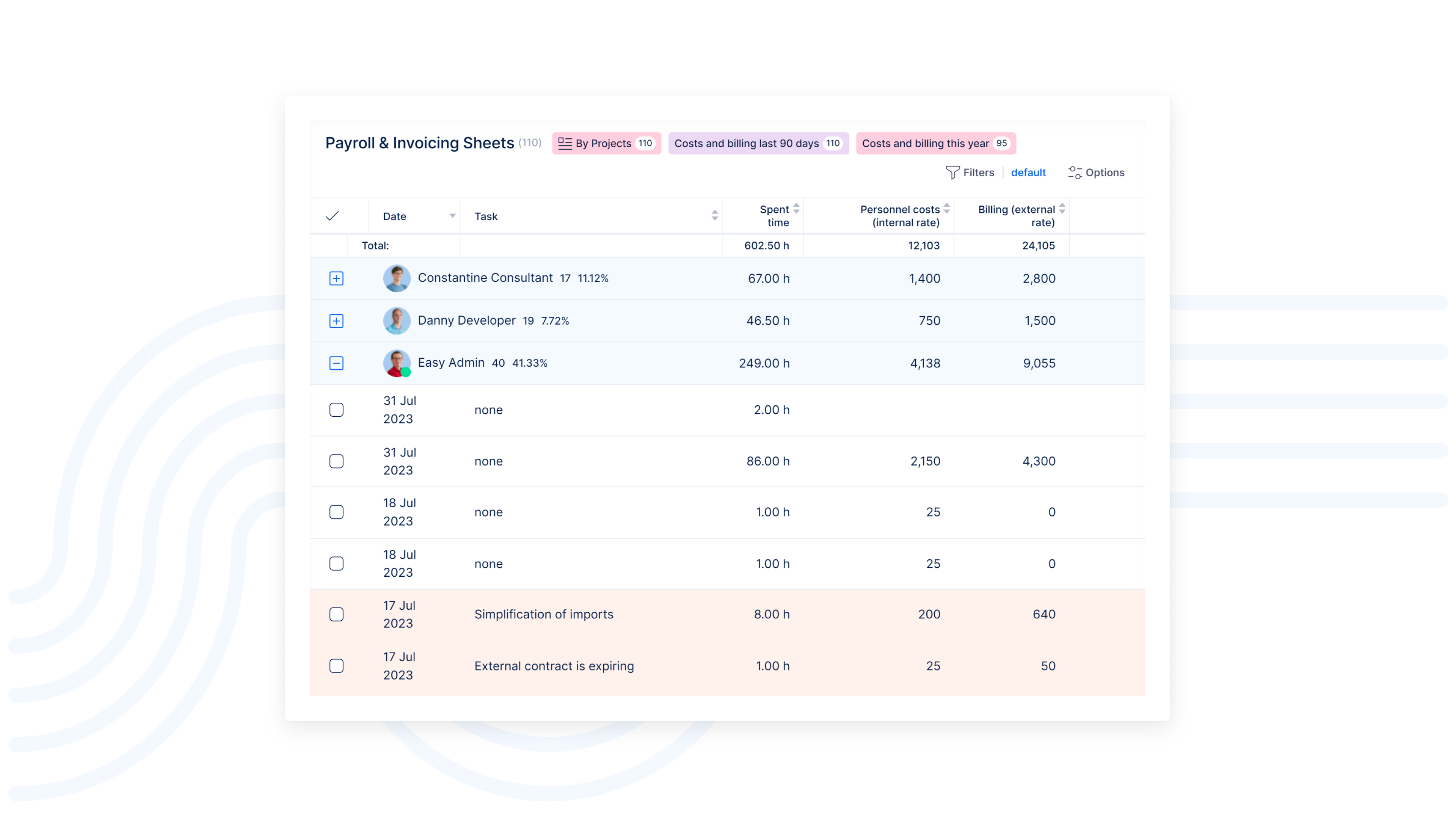Viewport: 1456px width, 816px height.
Task: Collapse the Easy Admin group
Action: pos(336,363)
